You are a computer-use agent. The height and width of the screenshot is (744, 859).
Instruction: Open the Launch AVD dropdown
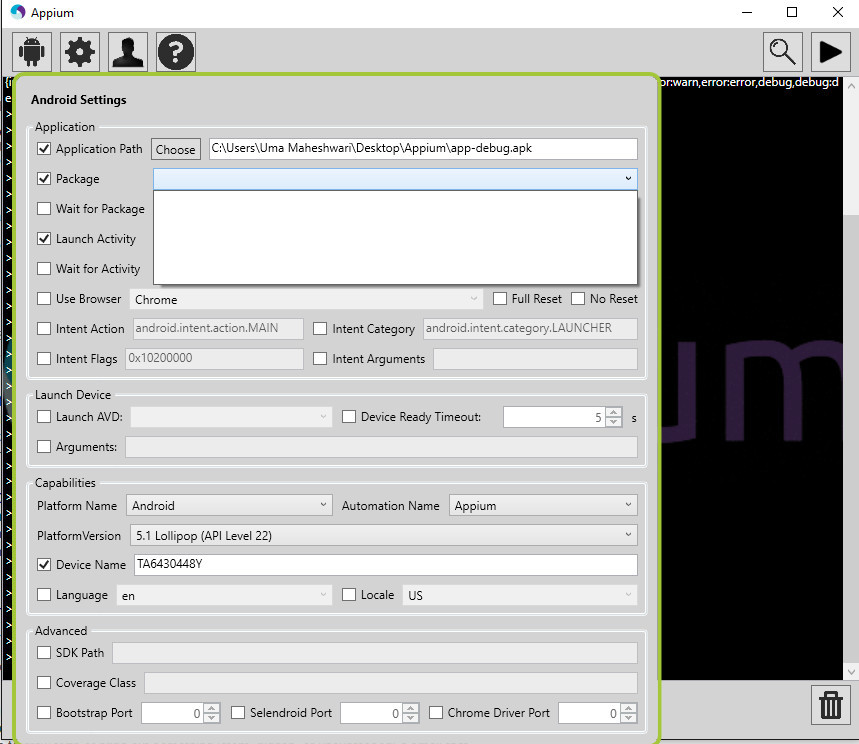tap(231, 417)
